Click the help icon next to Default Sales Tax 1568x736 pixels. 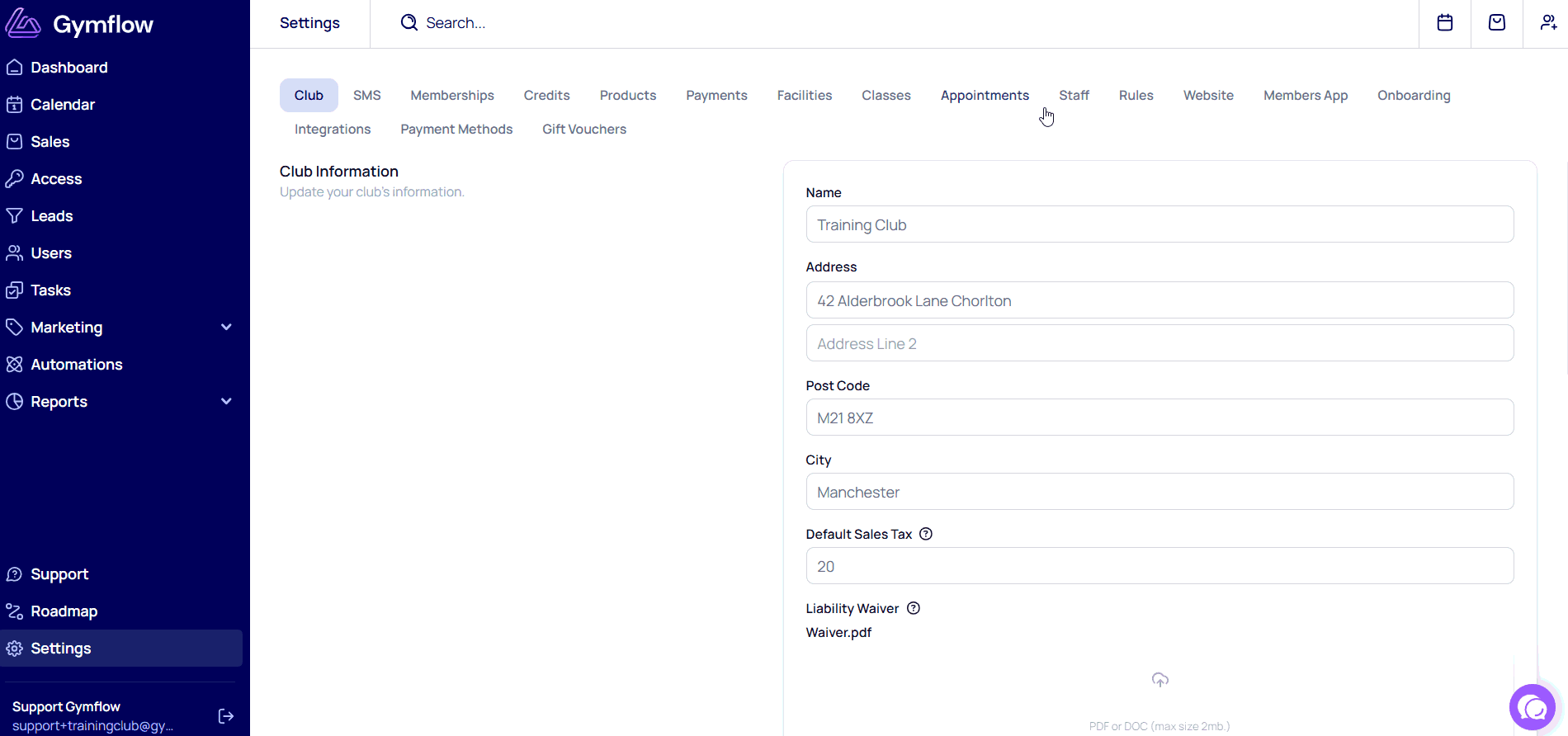tap(926, 534)
